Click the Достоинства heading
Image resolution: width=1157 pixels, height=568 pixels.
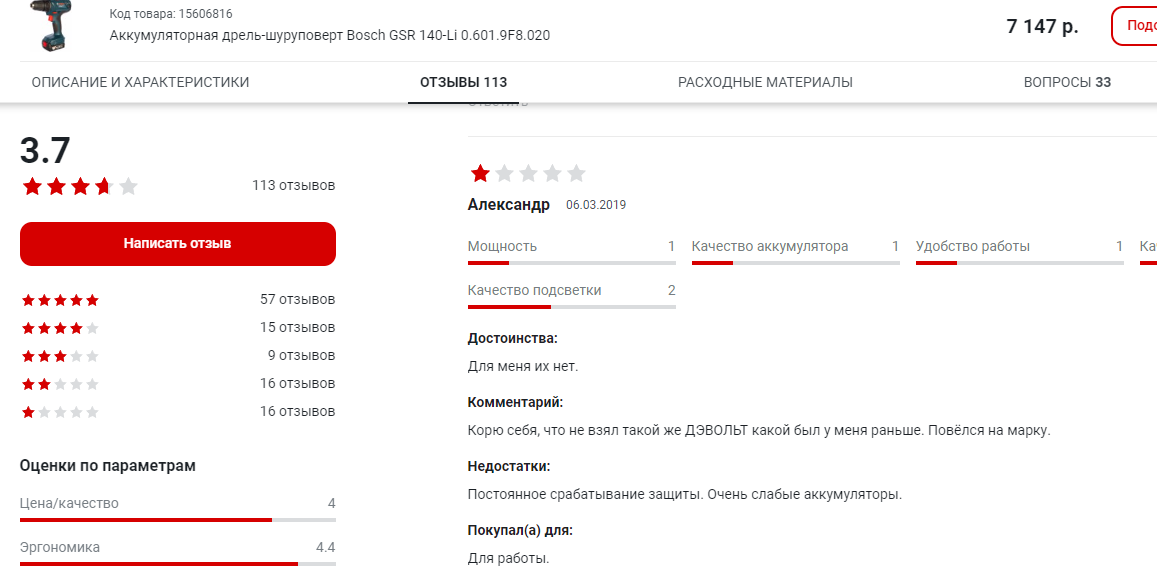point(512,339)
